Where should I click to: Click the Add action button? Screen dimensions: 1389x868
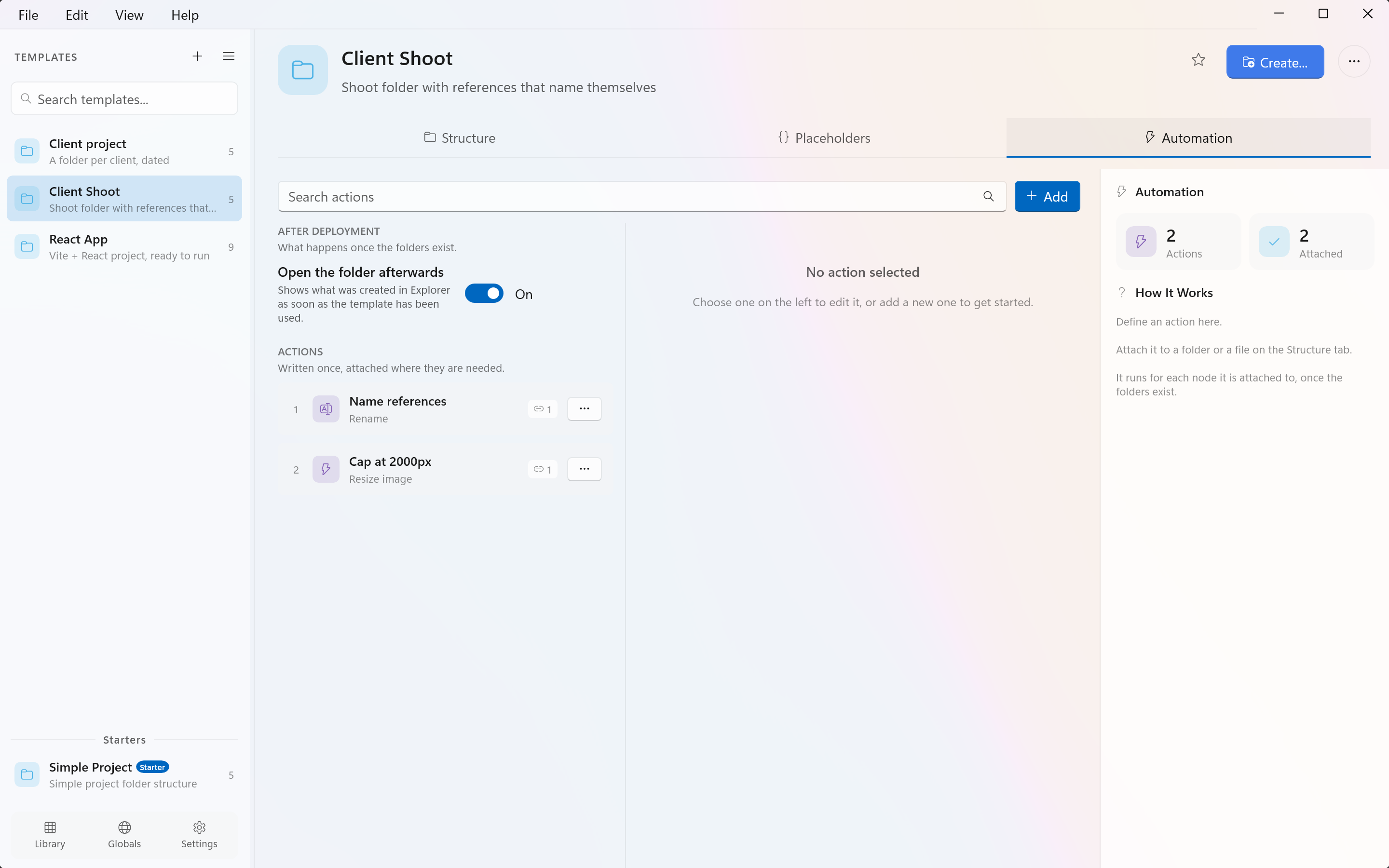(1047, 196)
